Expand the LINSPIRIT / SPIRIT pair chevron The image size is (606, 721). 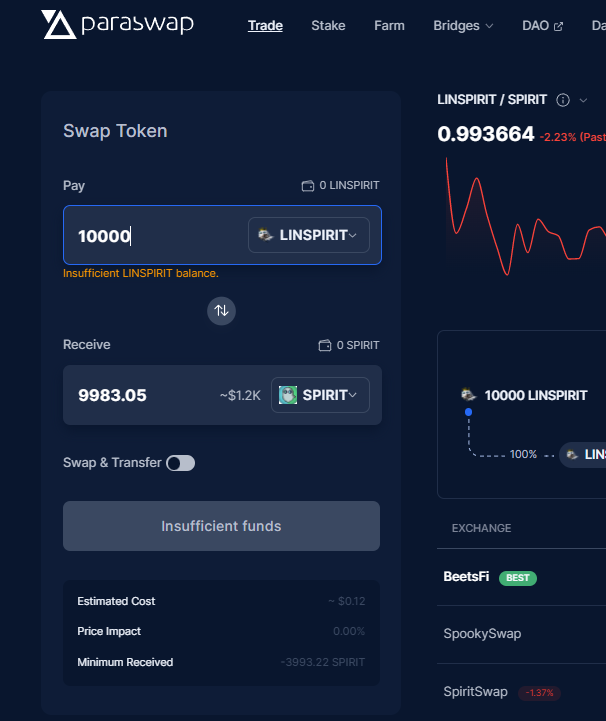coord(583,100)
